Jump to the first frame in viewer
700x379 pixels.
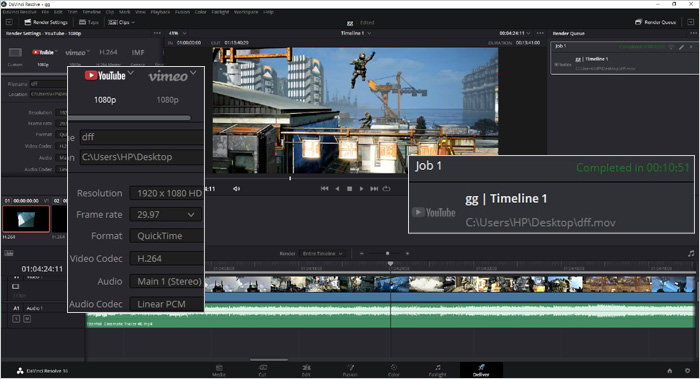tap(325, 189)
